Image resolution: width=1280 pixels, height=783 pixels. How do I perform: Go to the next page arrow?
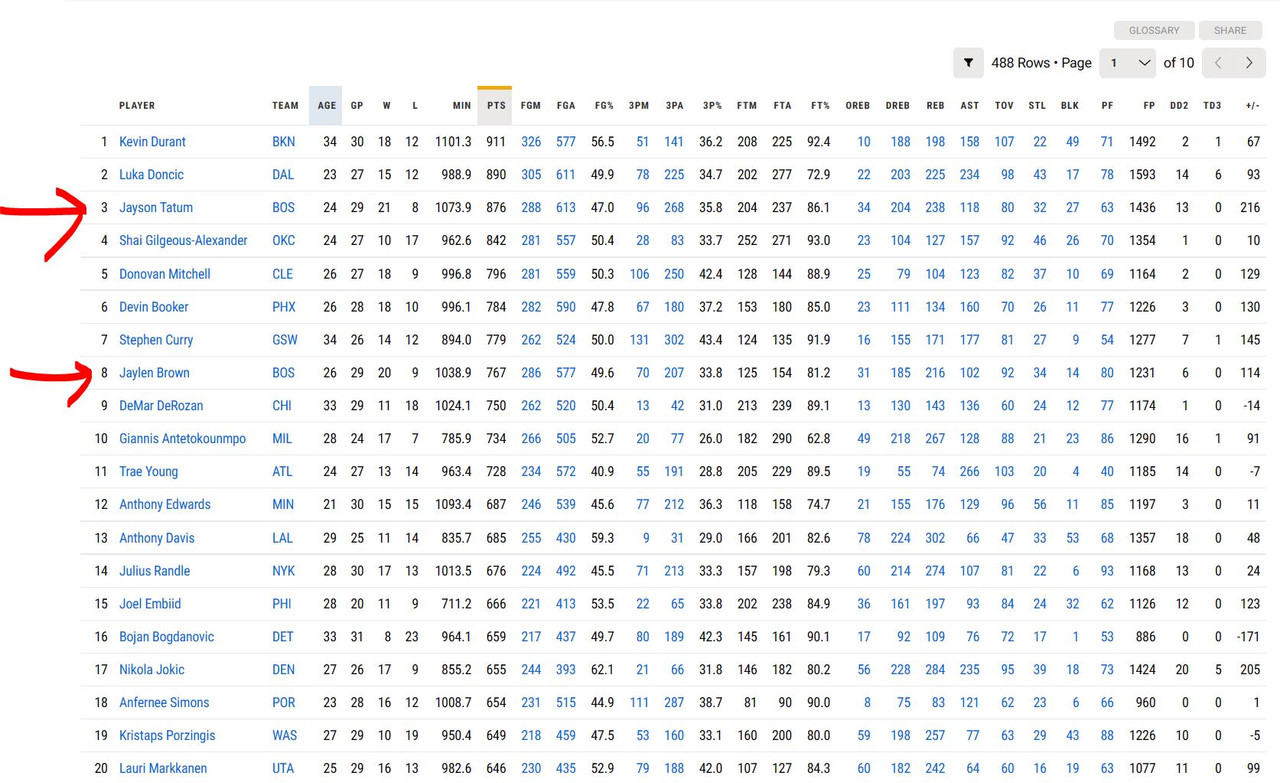tap(1249, 63)
